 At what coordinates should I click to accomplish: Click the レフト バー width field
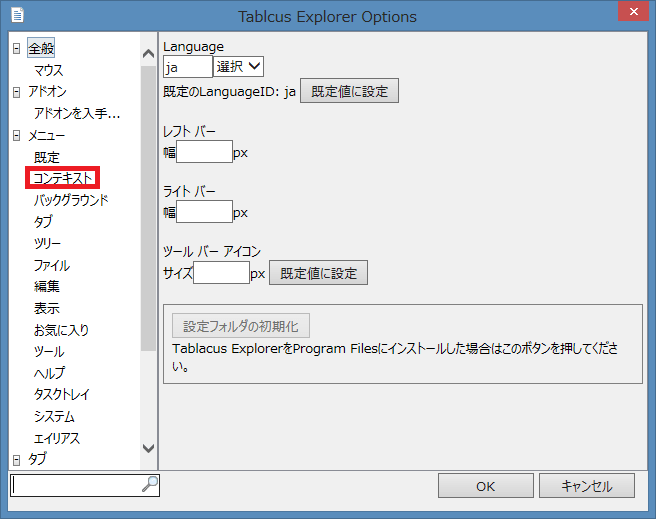[x=204, y=153]
